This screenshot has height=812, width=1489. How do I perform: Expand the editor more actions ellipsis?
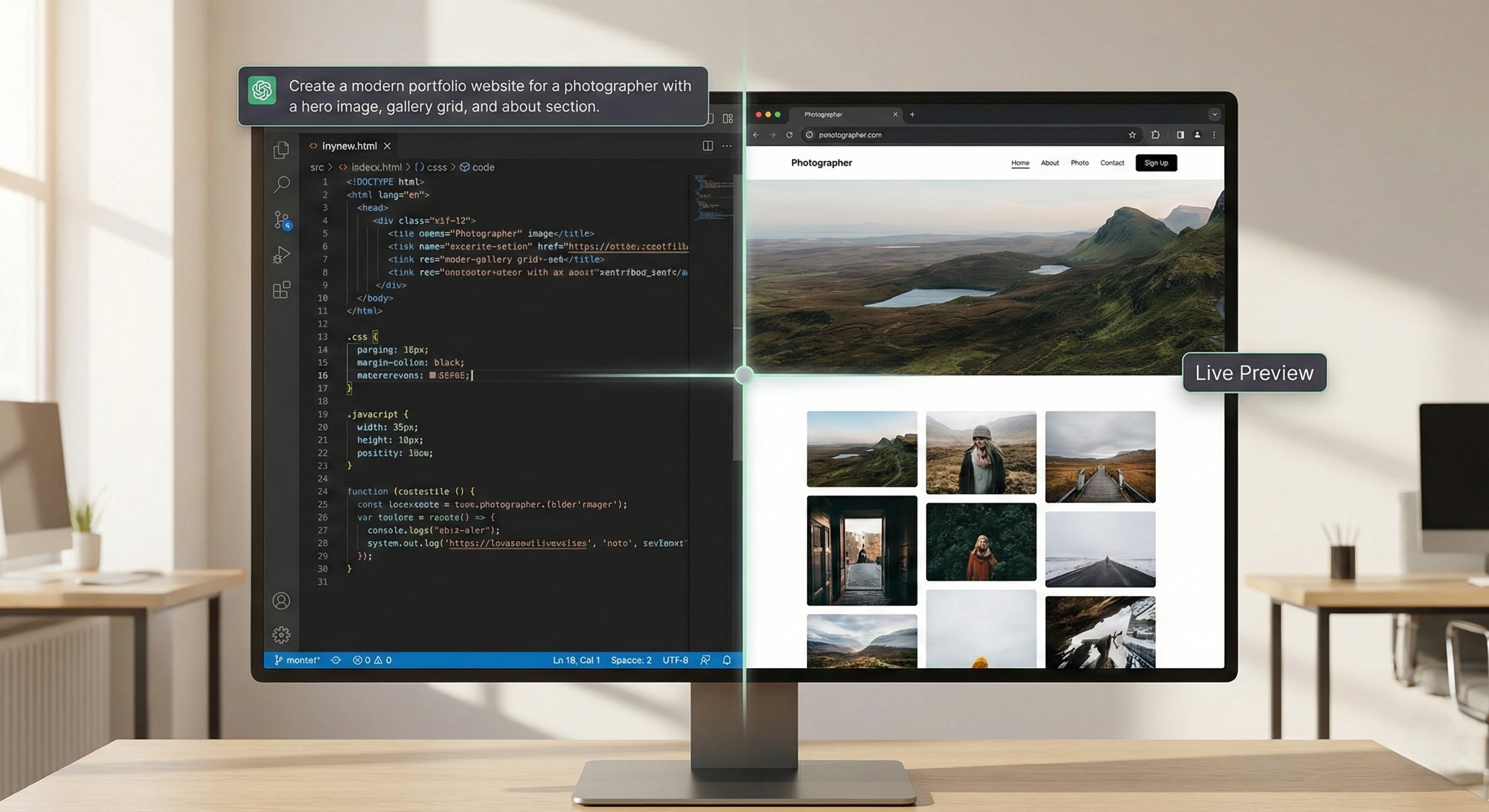pyautogui.click(x=727, y=145)
